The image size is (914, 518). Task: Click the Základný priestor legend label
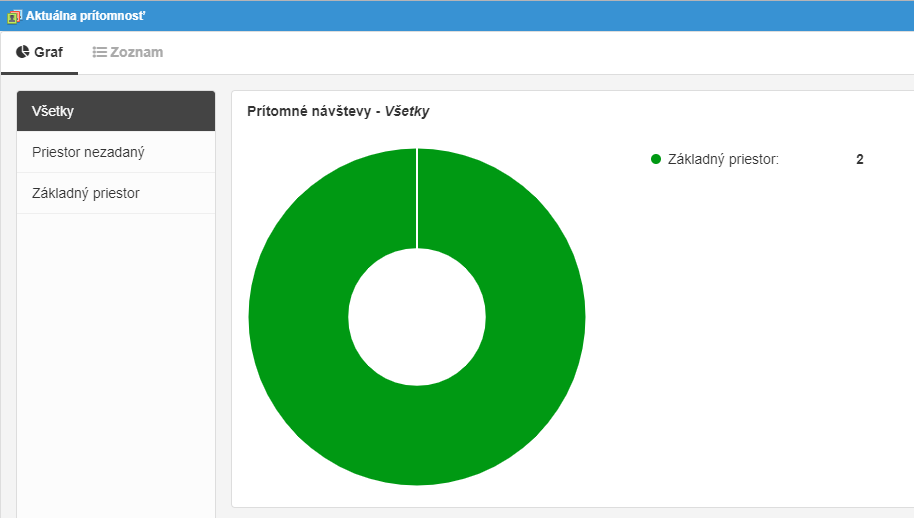(x=723, y=159)
